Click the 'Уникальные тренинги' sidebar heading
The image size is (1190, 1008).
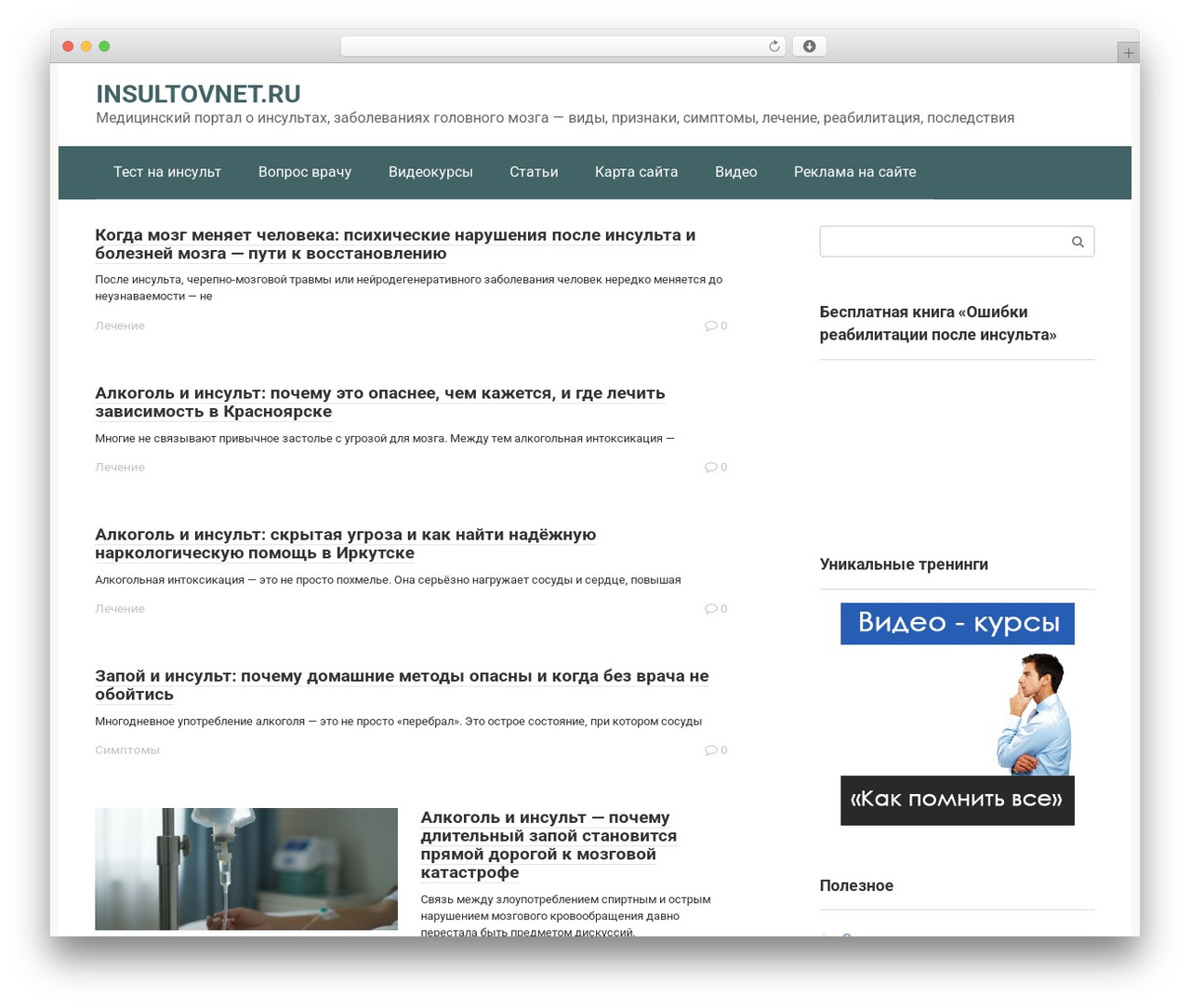pyautogui.click(x=904, y=564)
